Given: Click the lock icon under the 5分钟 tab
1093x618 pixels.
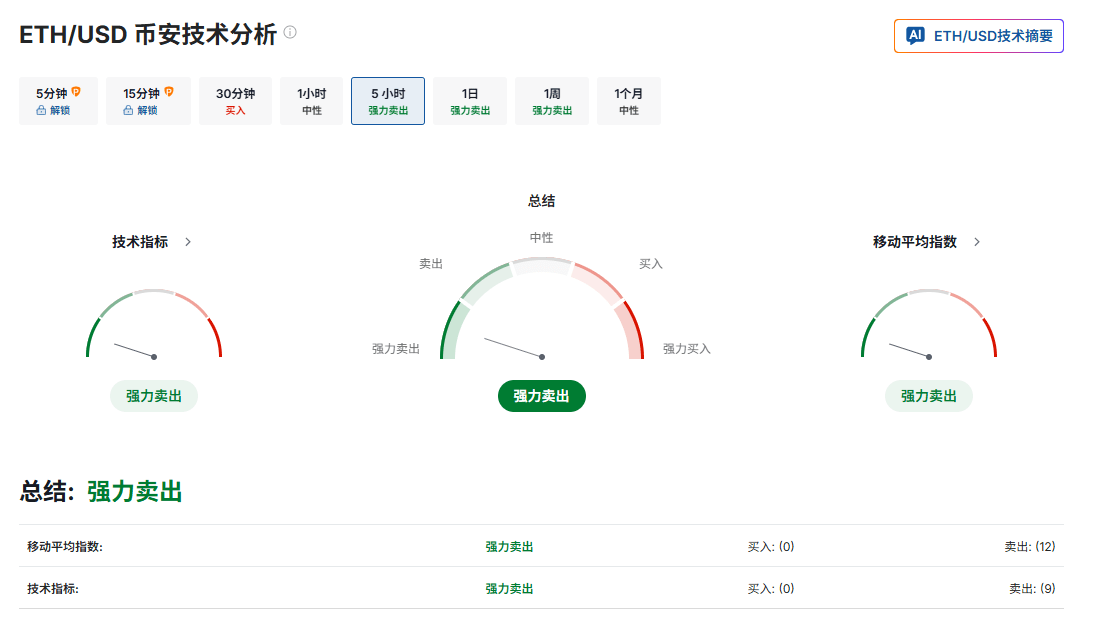Looking at the screenshot, I should [41, 110].
